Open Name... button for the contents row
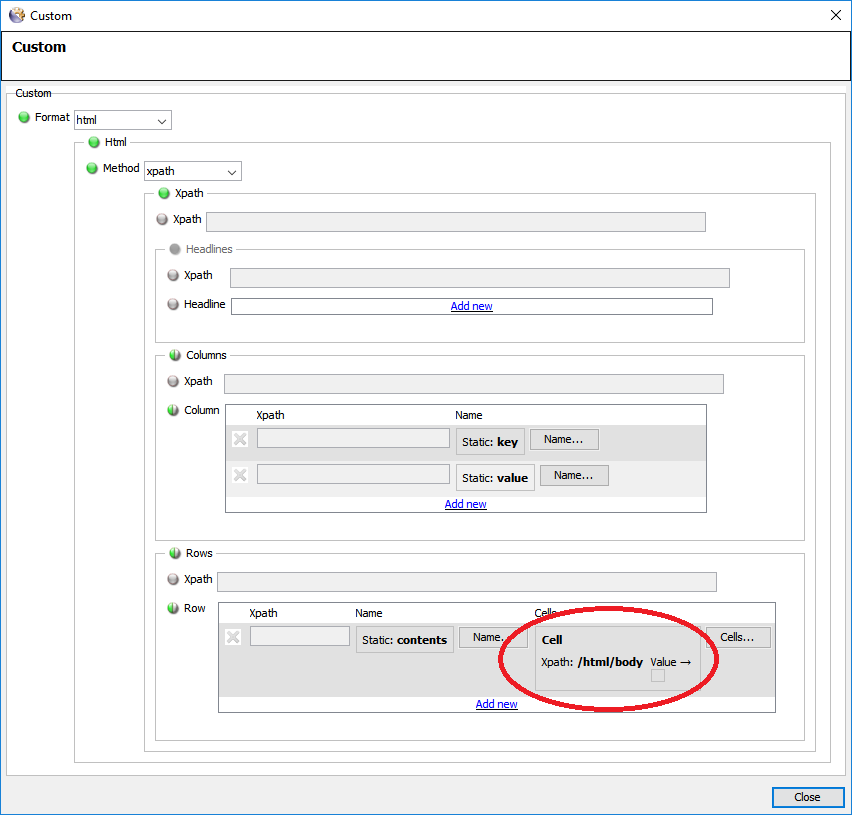This screenshot has height=815, width=852. tap(493, 637)
